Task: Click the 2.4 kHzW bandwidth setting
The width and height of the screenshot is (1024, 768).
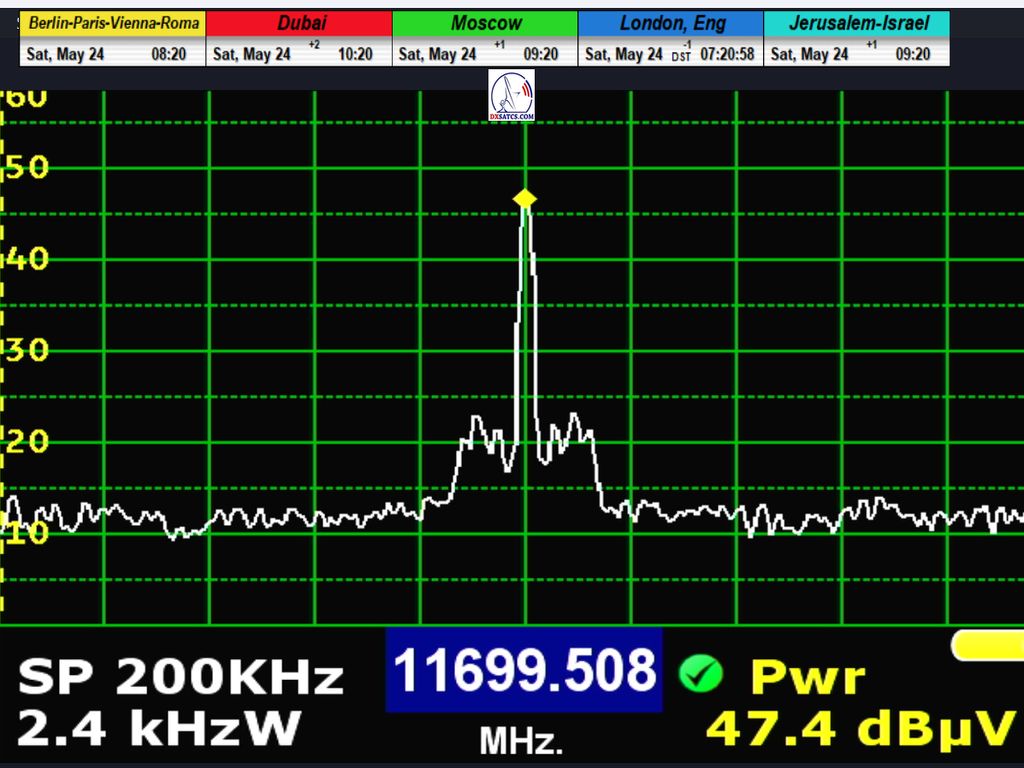Action: [158, 729]
